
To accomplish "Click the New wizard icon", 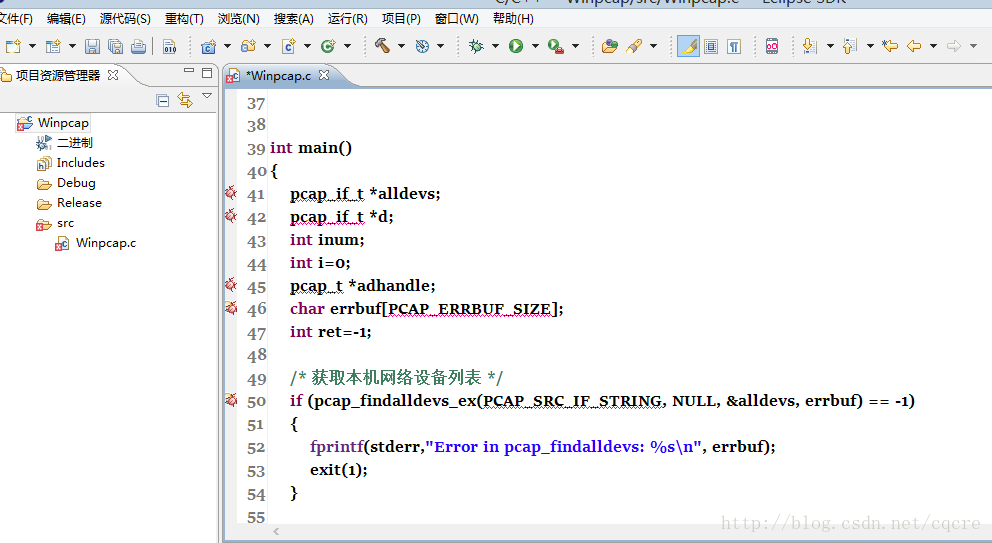I will (13, 46).
